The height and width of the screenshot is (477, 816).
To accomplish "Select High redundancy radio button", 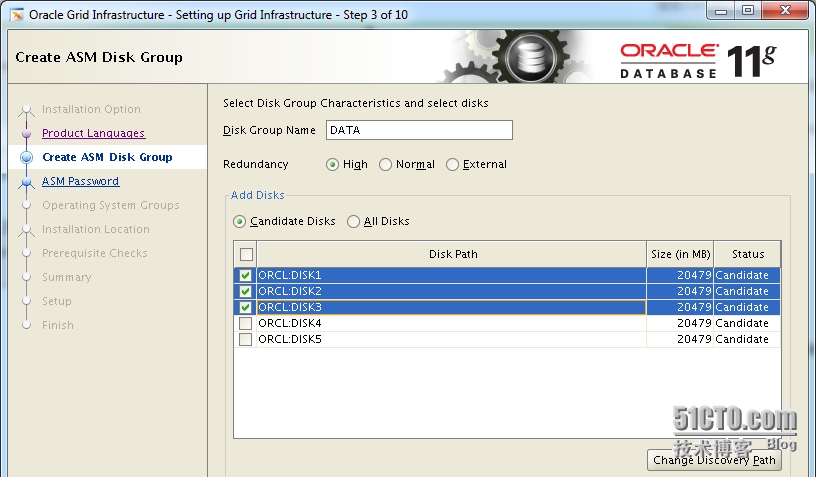I will click(x=333, y=164).
